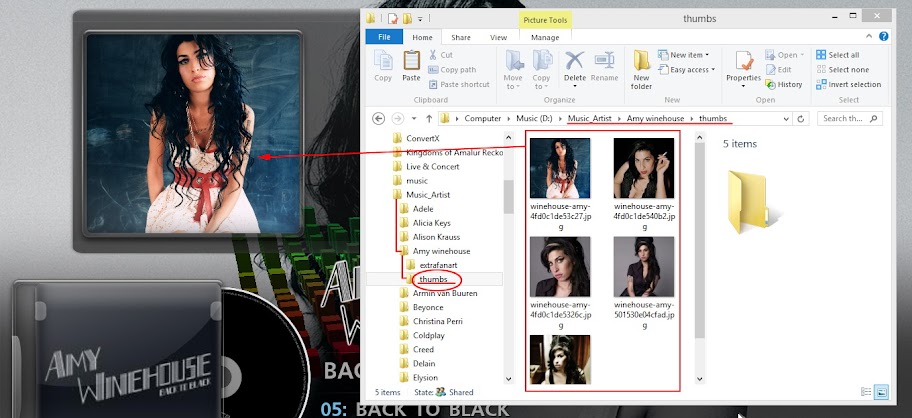Go up one folder level
912x418 pixels.
tap(429, 119)
